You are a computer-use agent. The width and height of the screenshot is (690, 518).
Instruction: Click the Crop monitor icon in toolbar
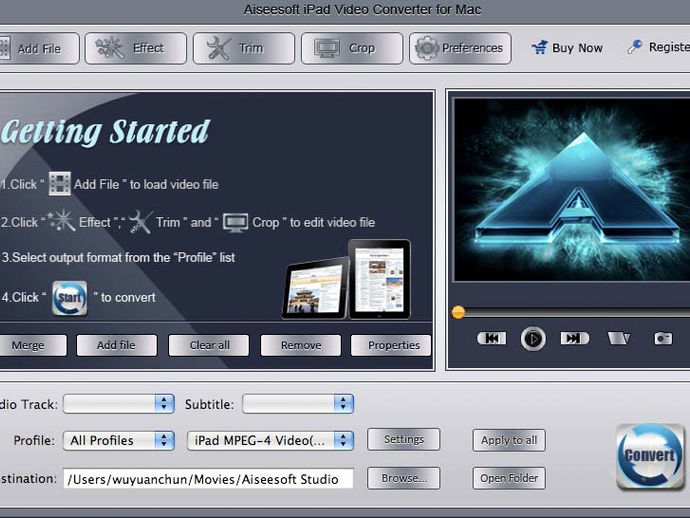click(327, 48)
